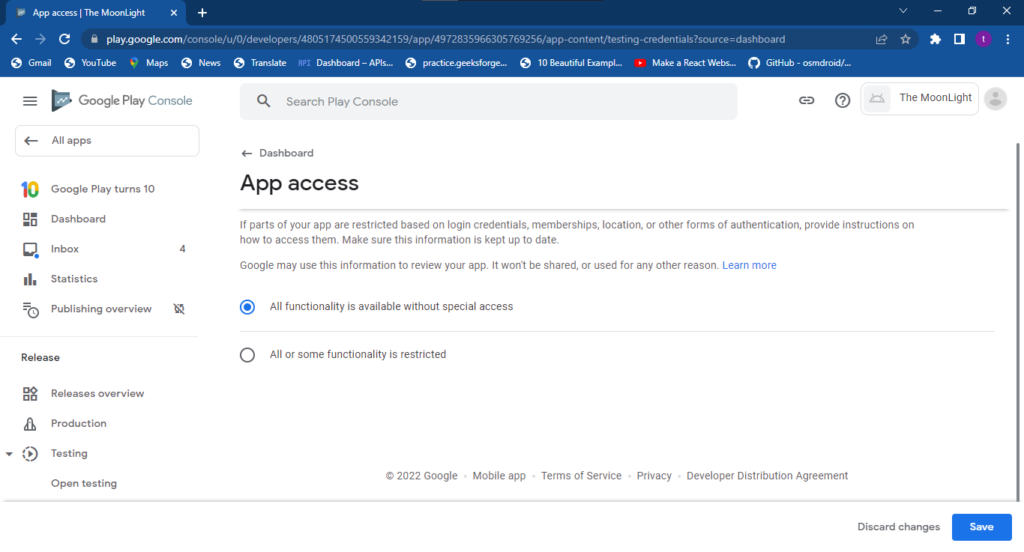Viewport: 1024px width, 552px height.
Task: Open the GitHub osmdroid bookmark
Action: [x=799, y=63]
